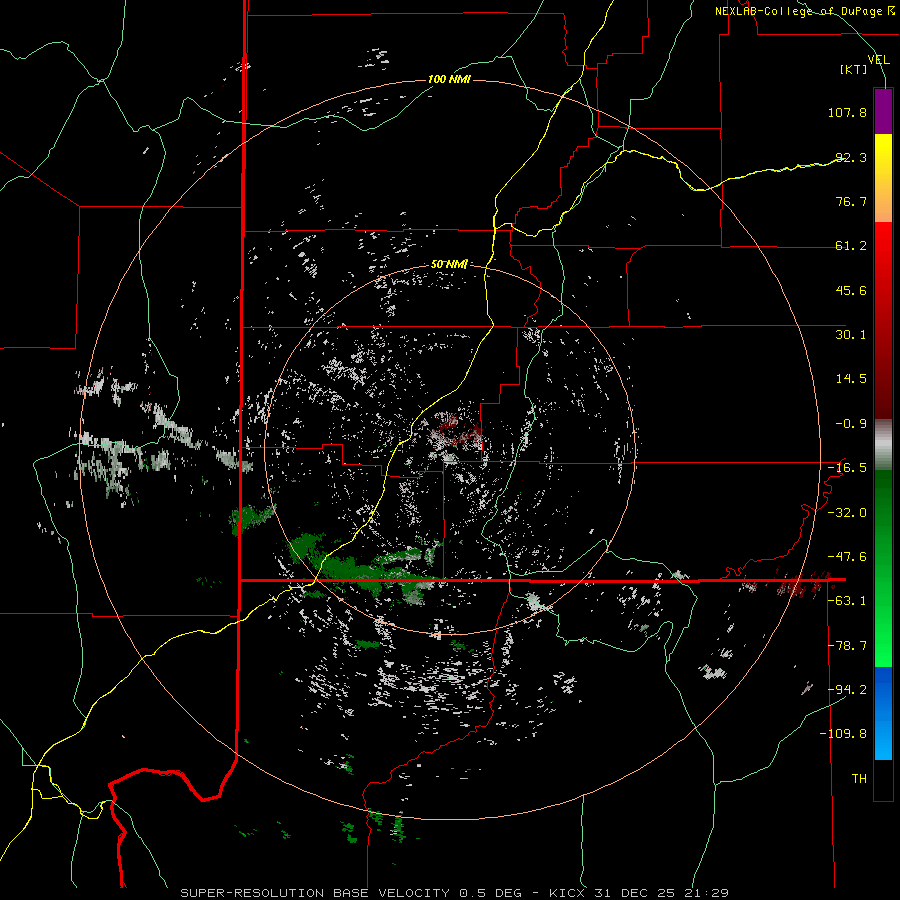Click the [KT] units label
Screen dimensions: 900x900
pyautogui.click(x=854, y=69)
